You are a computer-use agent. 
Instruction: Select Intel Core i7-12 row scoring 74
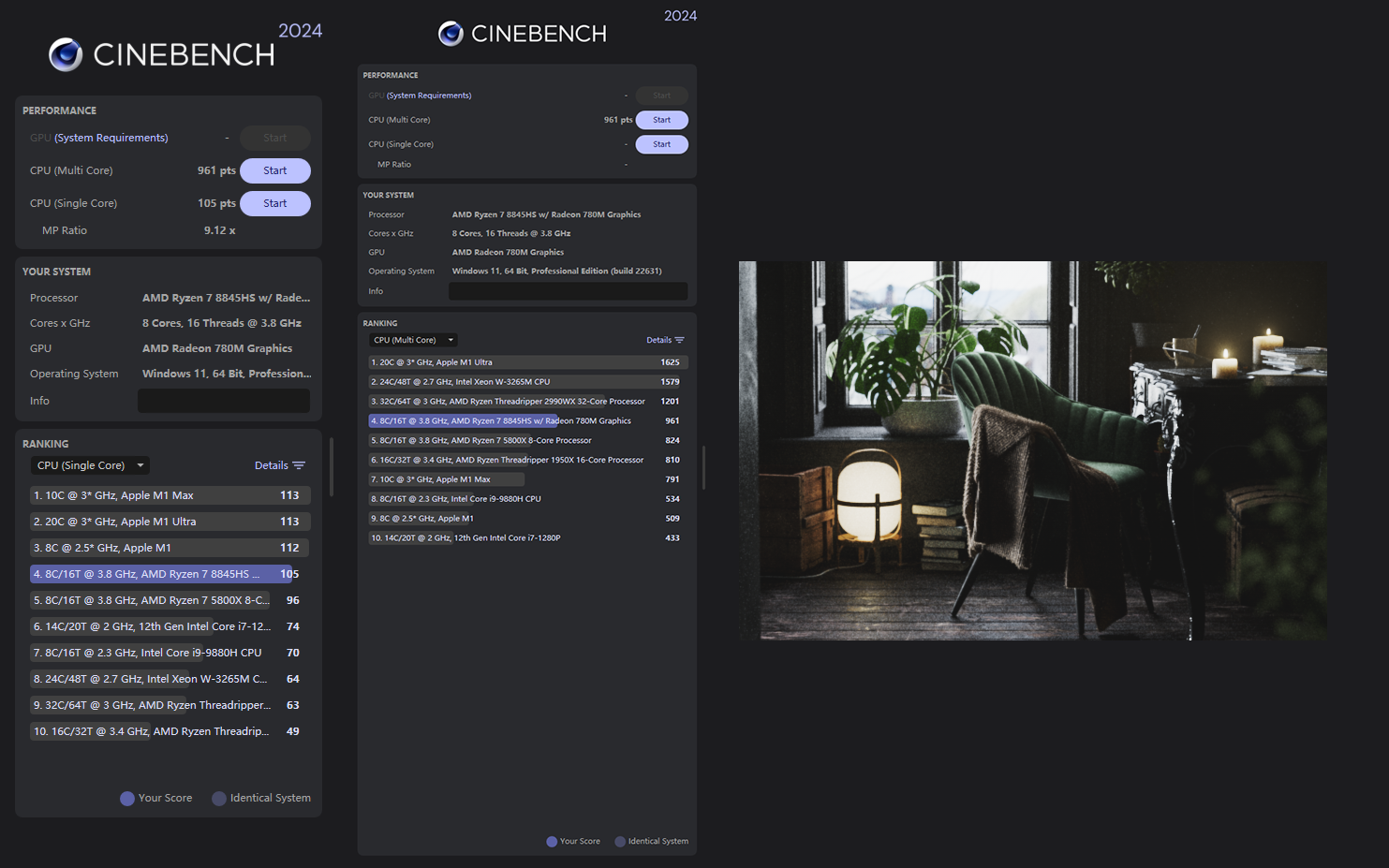(x=170, y=626)
